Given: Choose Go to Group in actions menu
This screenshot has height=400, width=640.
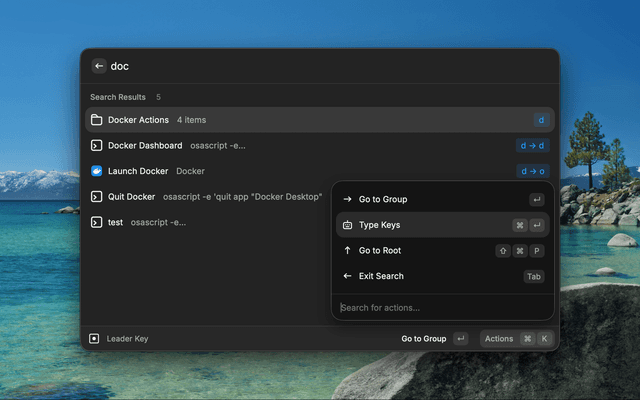Looking at the screenshot, I should (x=383, y=199).
